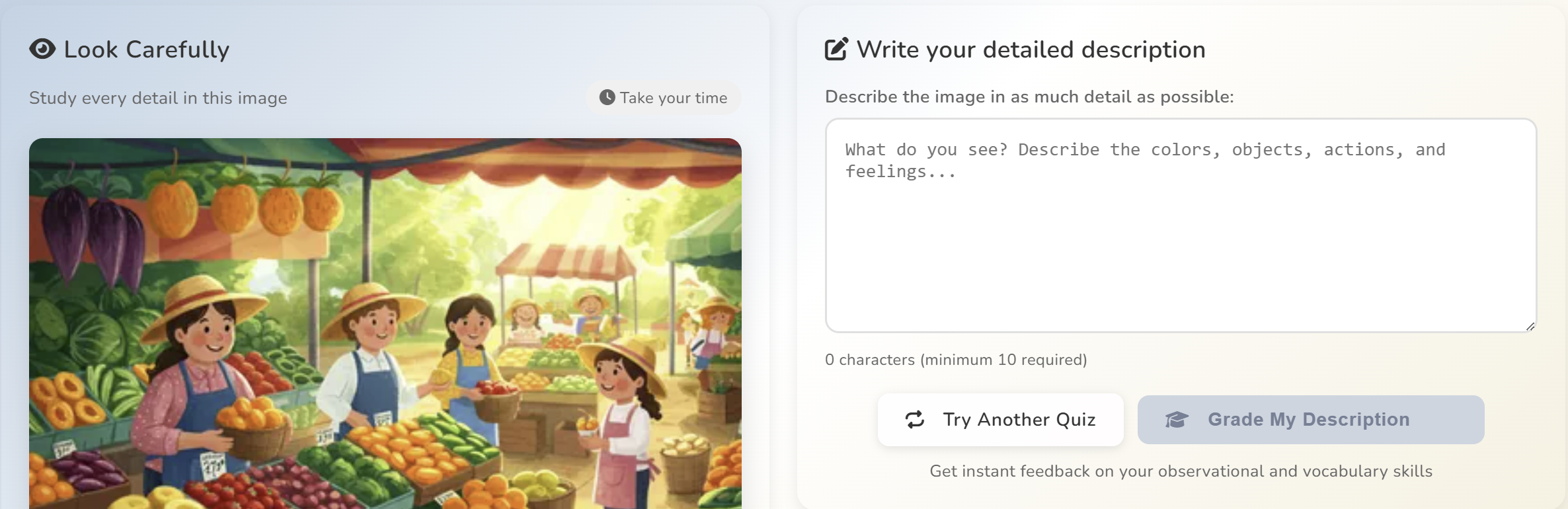This screenshot has width=1568, height=509.
Task: Focus the description text area
Action: (x=1181, y=225)
